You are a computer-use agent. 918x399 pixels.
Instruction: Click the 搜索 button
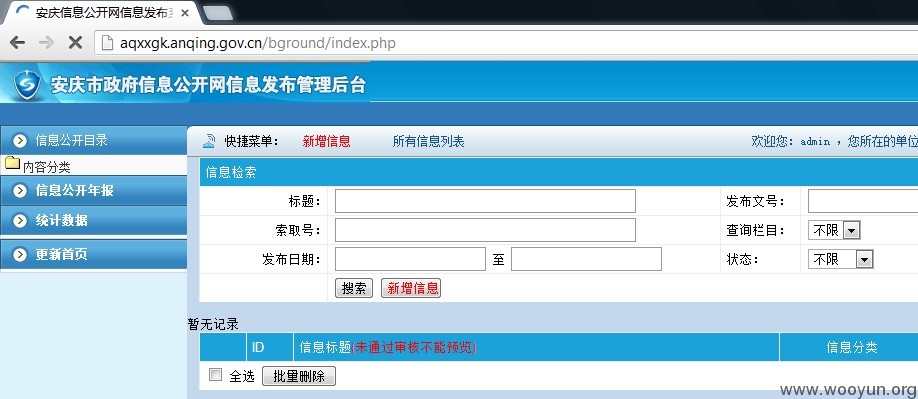(x=354, y=288)
